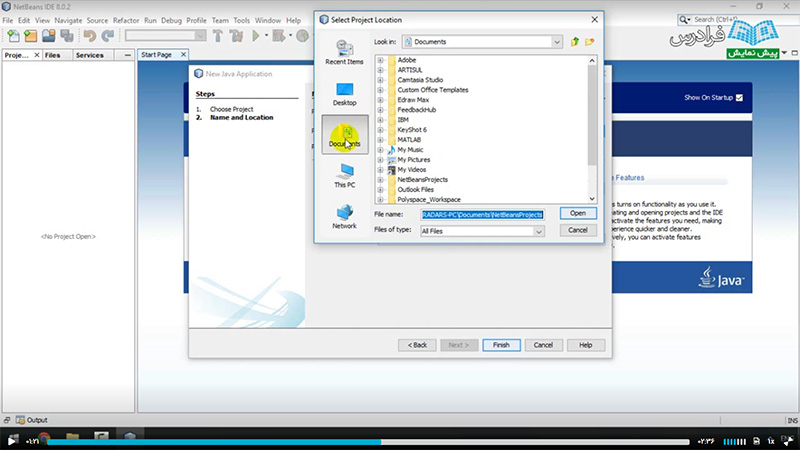Select the Recent Items shortcut
The image size is (800, 450).
(x=344, y=53)
